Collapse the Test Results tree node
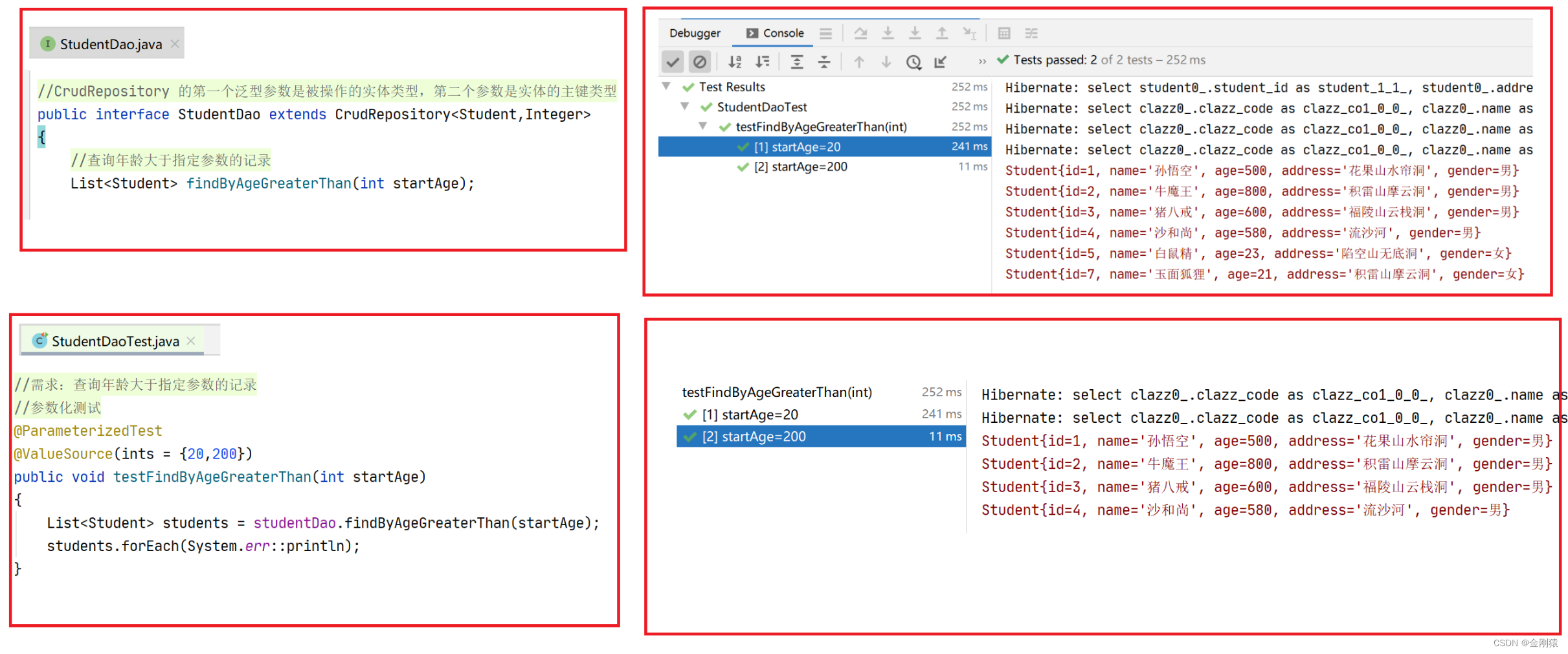Screen dimensions: 1568x654 [666, 86]
